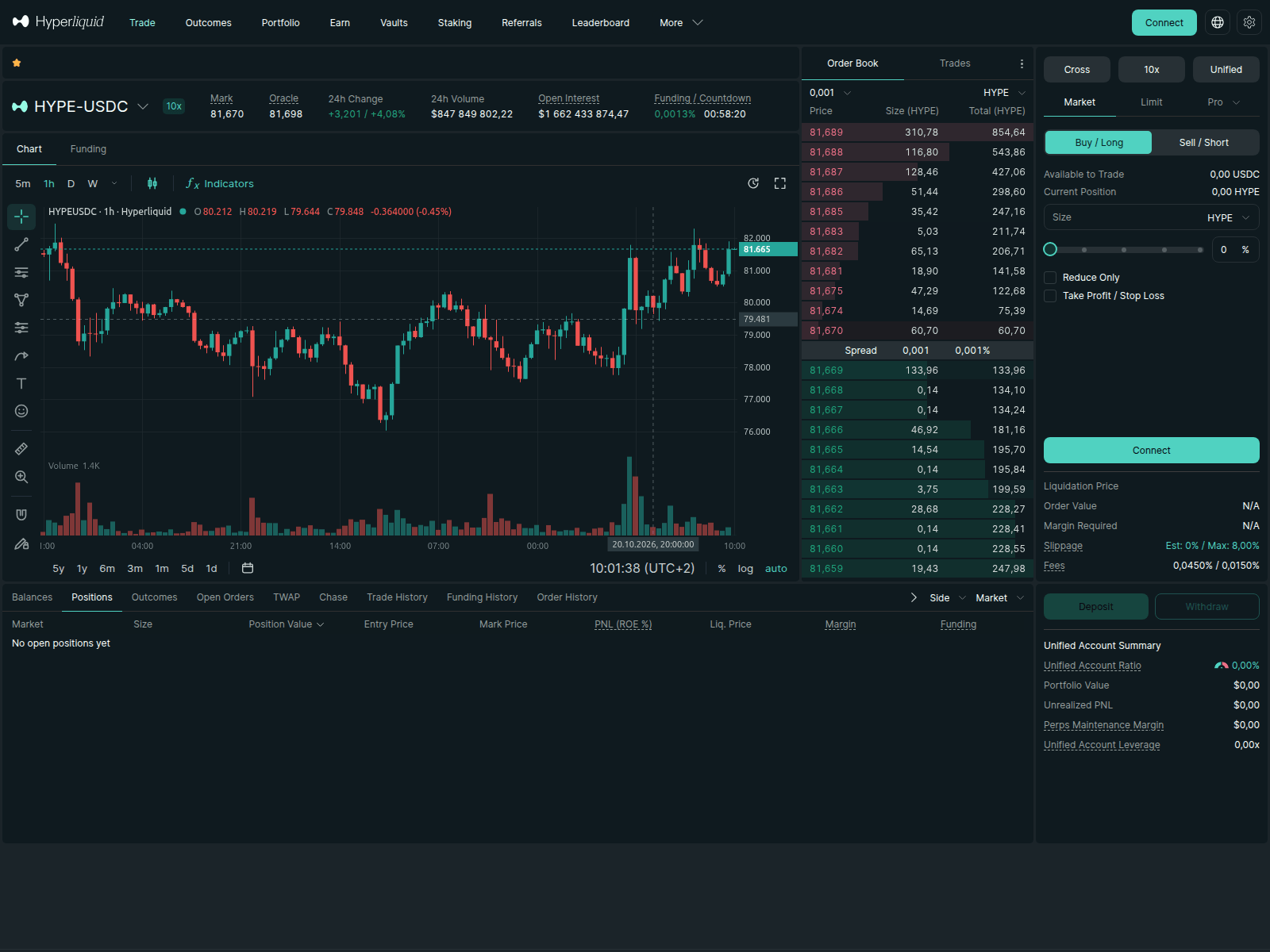Image resolution: width=1270 pixels, height=952 pixels.
Task: Open the emoji sticker tool
Action: tap(21, 411)
